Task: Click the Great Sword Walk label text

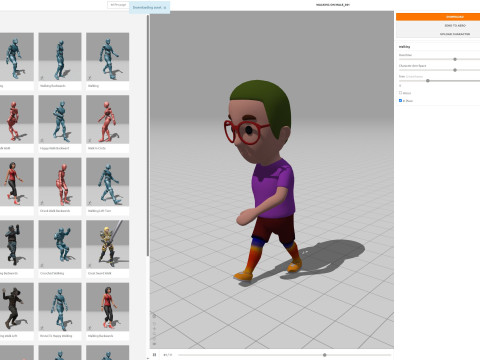Action: click(100, 273)
